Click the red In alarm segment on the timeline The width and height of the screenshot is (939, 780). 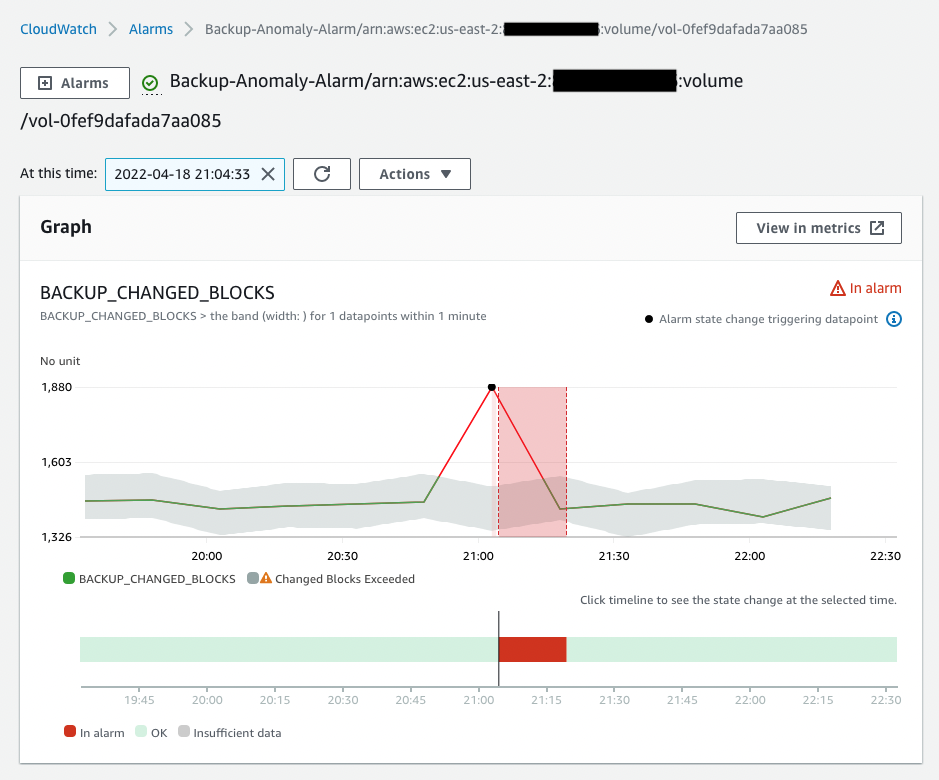point(533,649)
